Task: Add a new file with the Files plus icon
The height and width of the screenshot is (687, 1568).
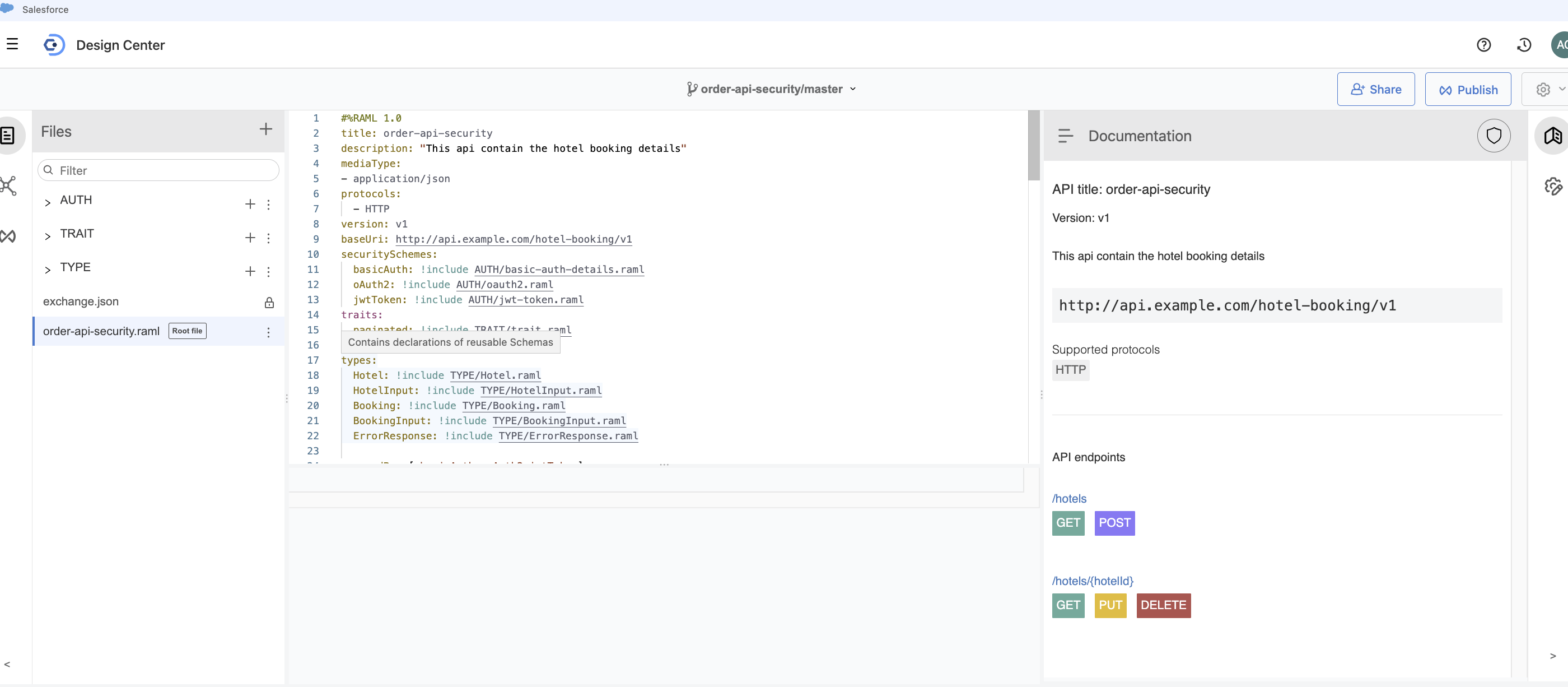Action: (265, 129)
